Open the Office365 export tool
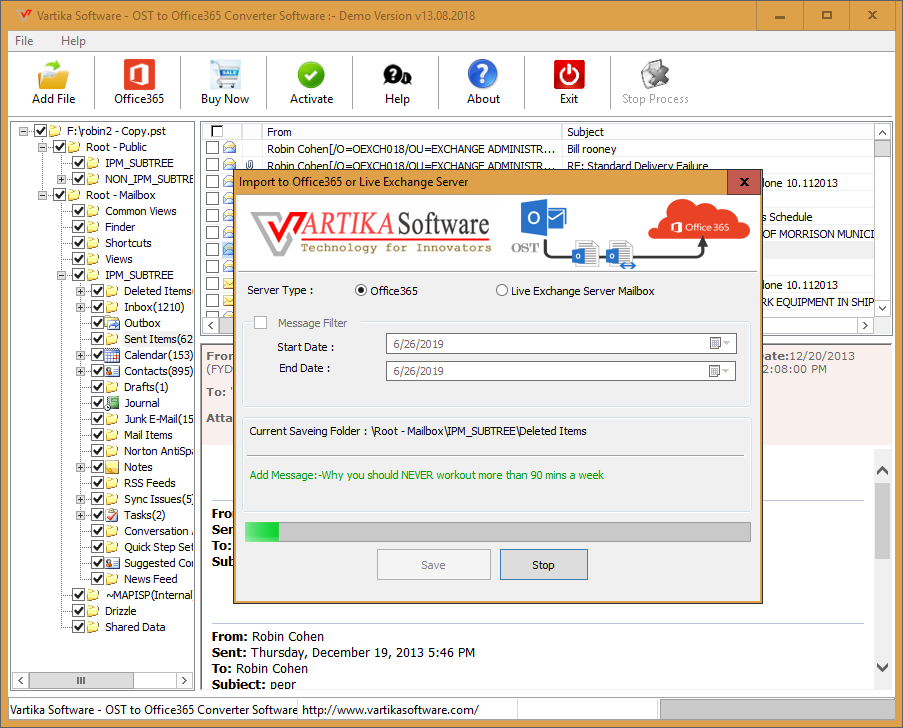This screenshot has height=728, width=903. coord(139,75)
